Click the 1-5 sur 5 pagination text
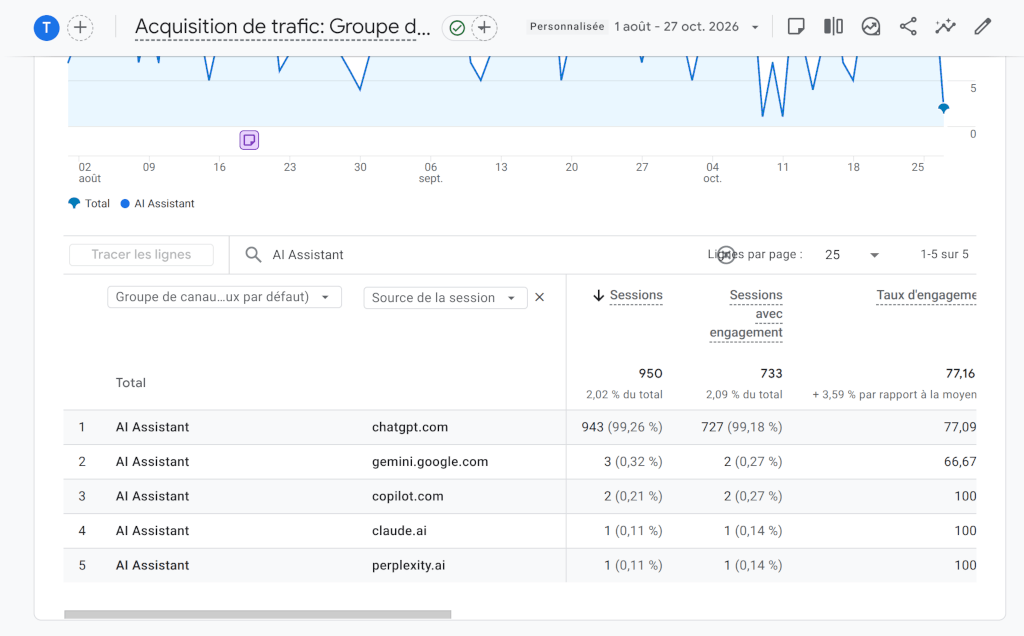The width and height of the screenshot is (1024, 636). 944,254
